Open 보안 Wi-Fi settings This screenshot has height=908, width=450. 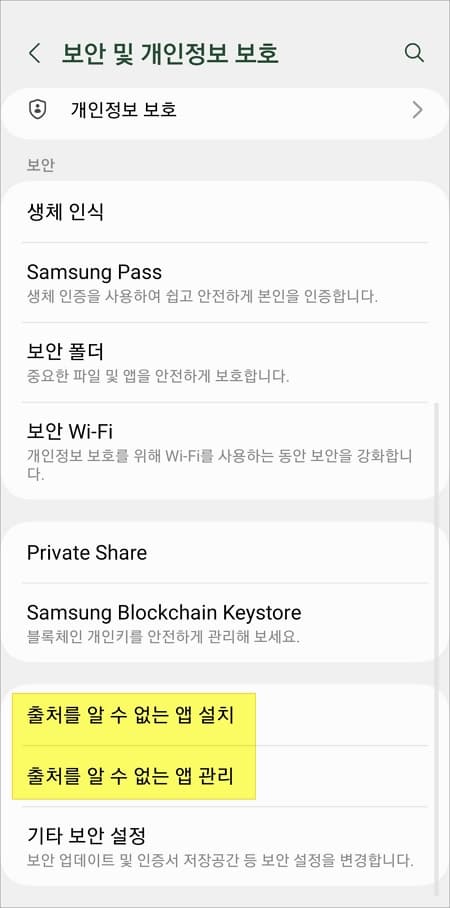tap(225, 452)
